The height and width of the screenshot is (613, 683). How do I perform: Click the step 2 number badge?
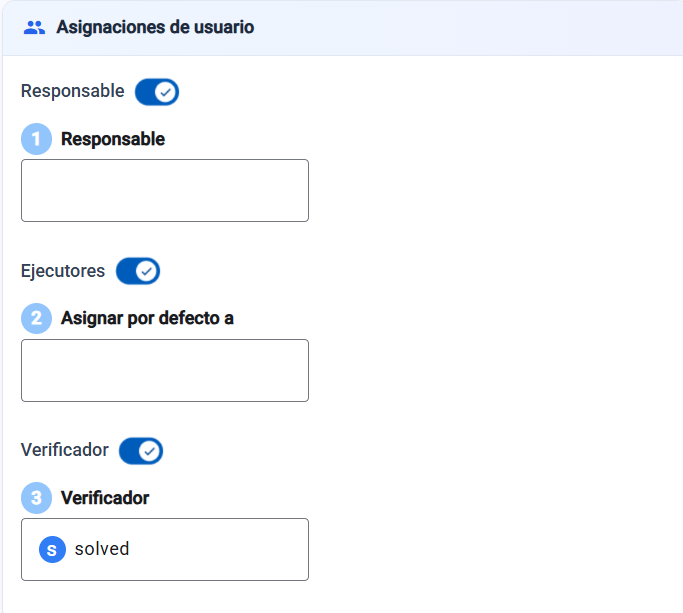[36, 319]
